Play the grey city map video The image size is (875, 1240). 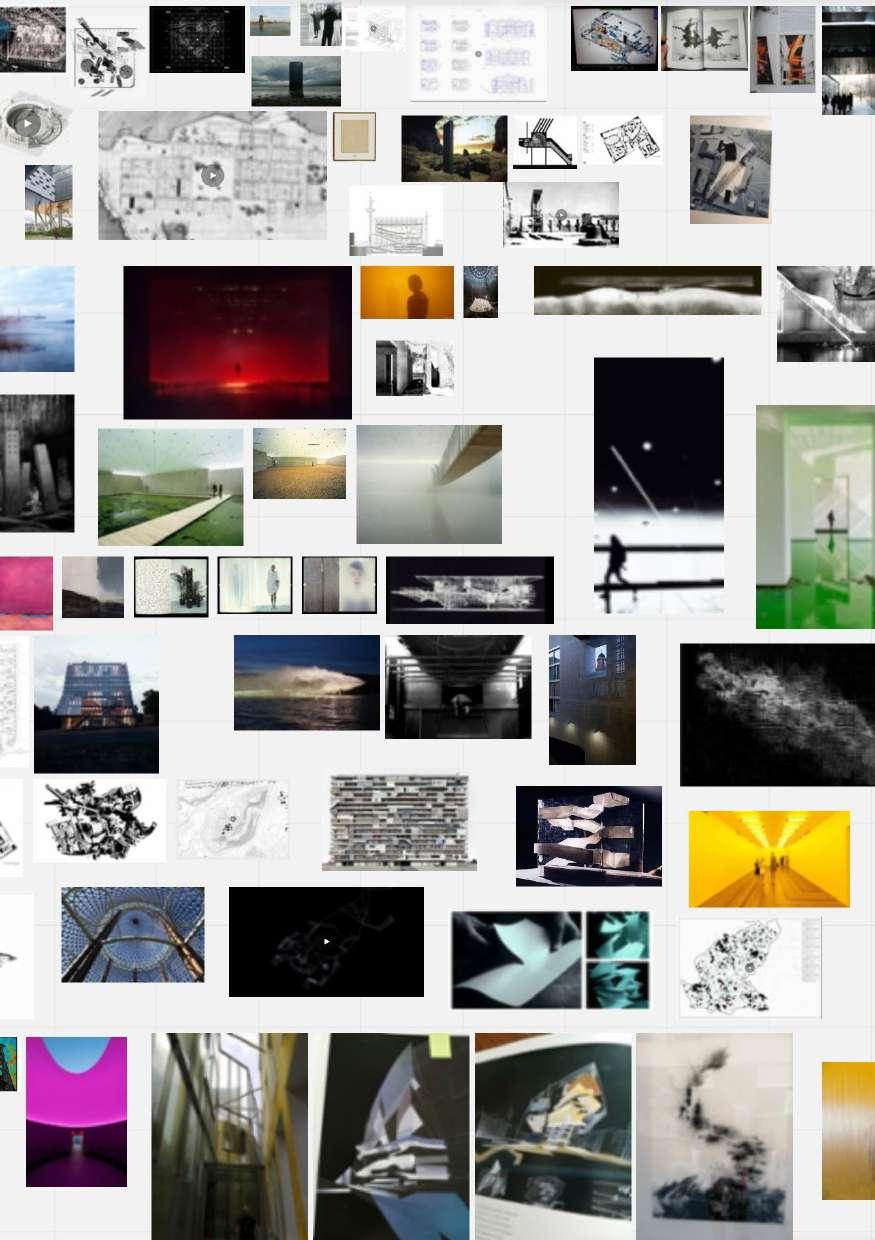pyautogui.click(x=212, y=176)
